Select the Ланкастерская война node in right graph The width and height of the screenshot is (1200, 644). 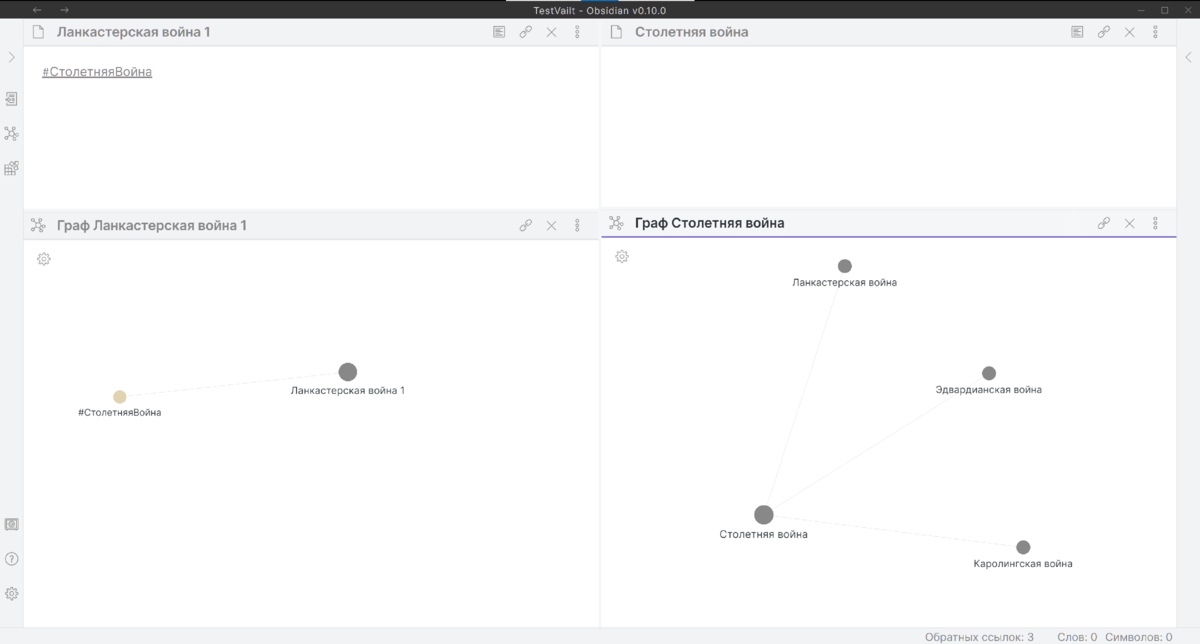[845, 266]
